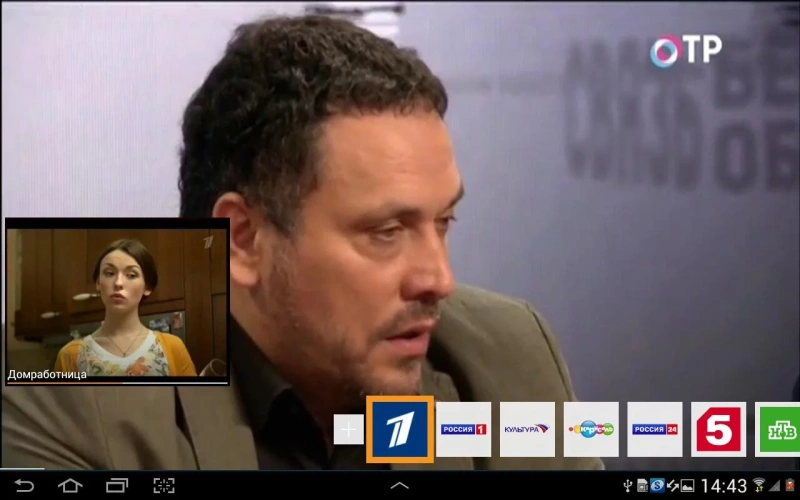Tap the ОТР logo on the video

(686, 49)
